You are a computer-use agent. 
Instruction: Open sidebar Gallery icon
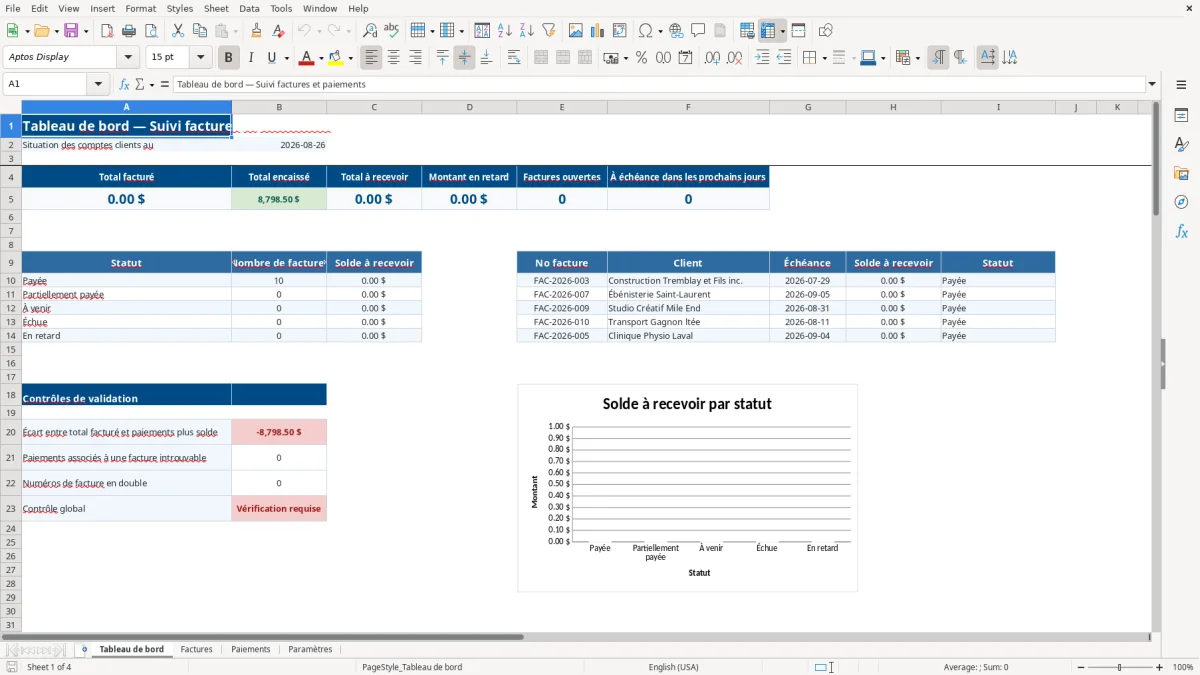coord(1181,173)
